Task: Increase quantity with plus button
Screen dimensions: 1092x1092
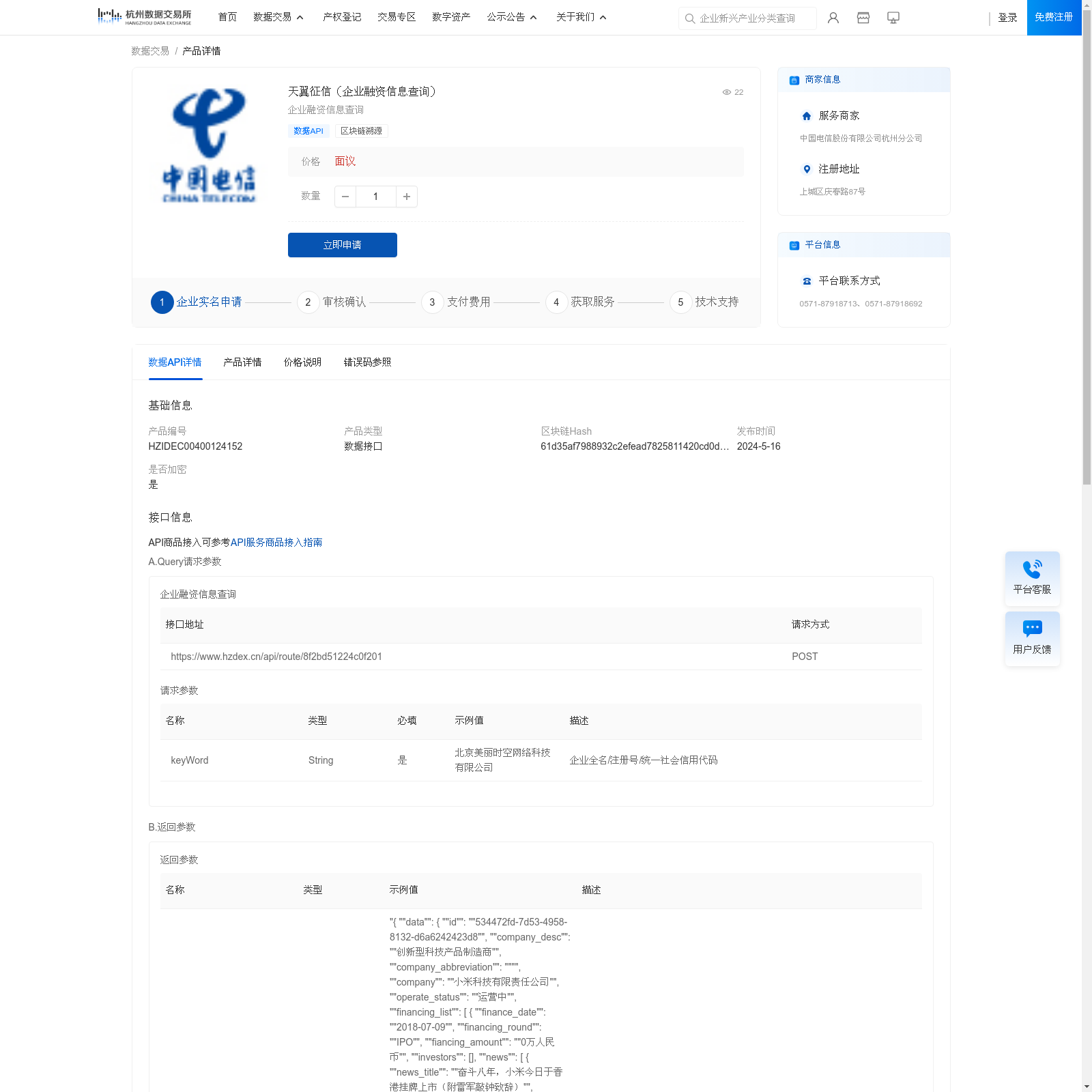Action: click(x=407, y=197)
